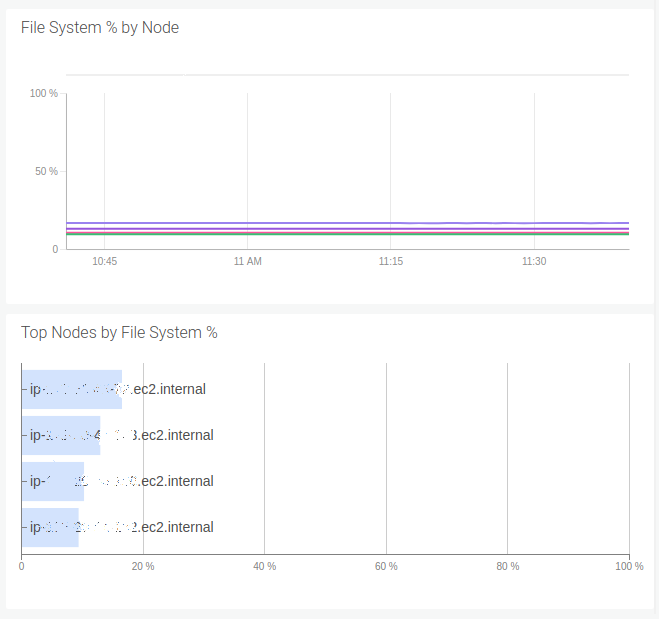Click the 10:45 time axis label

[x=105, y=261]
